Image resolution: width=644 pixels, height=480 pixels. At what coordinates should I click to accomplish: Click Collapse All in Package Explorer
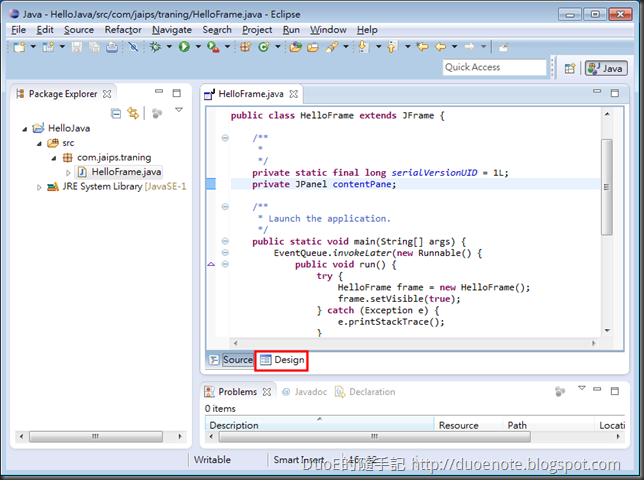click(x=116, y=113)
